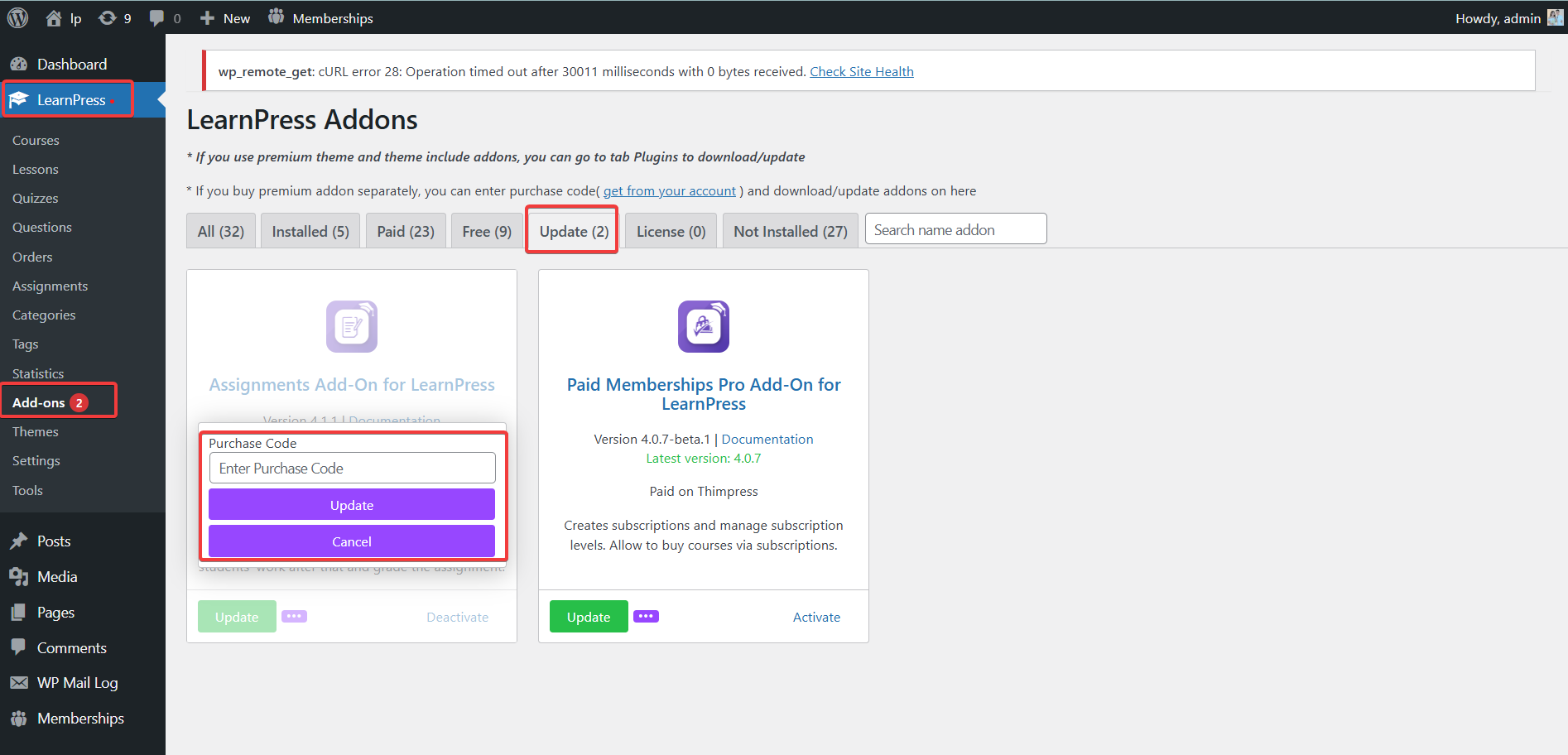This screenshot has width=1568, height=755.
Task: Click the green Update button for Paid Memberships
Action: tap(589, 616)
